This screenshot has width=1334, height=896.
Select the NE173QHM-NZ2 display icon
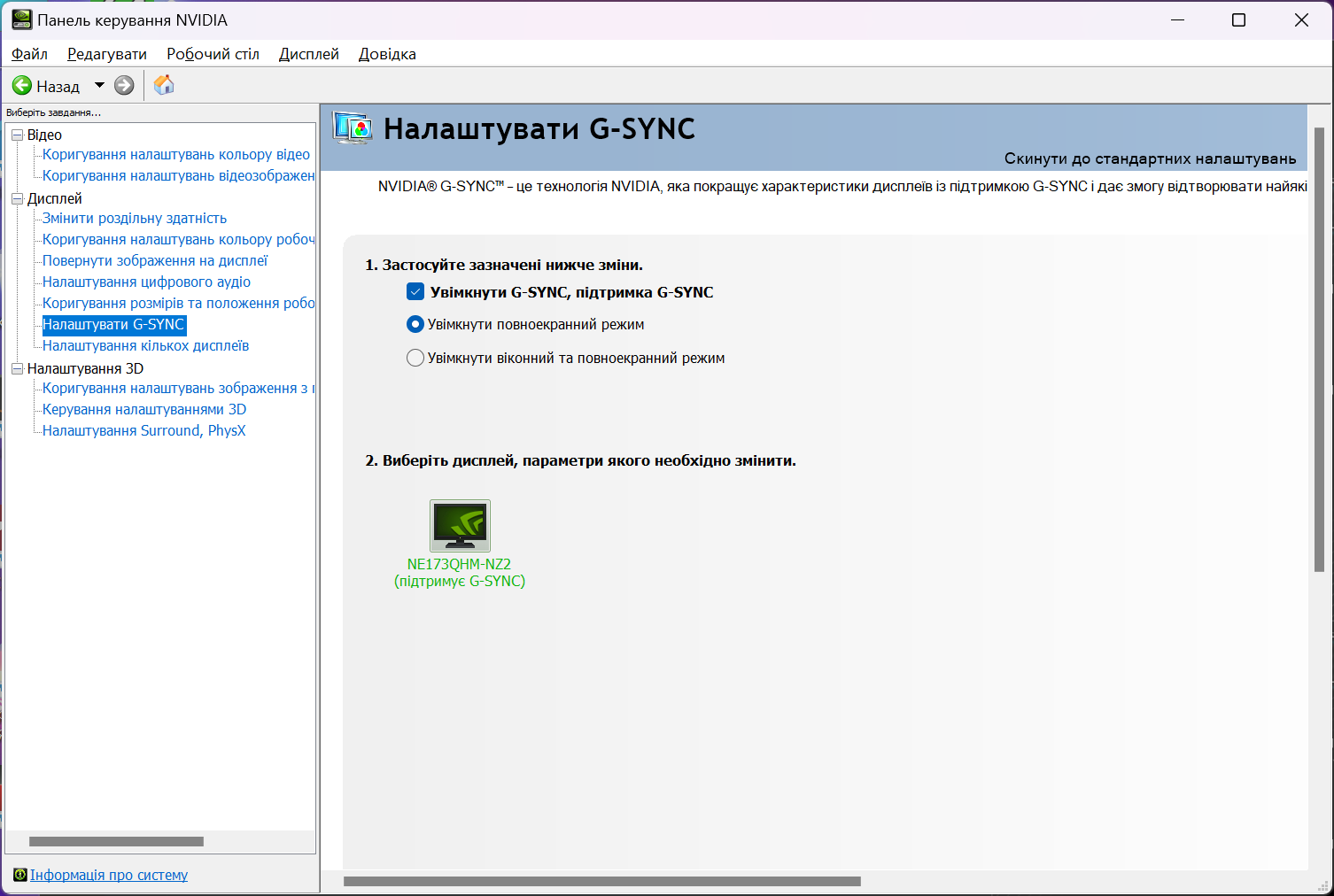(x=460, y=526)
